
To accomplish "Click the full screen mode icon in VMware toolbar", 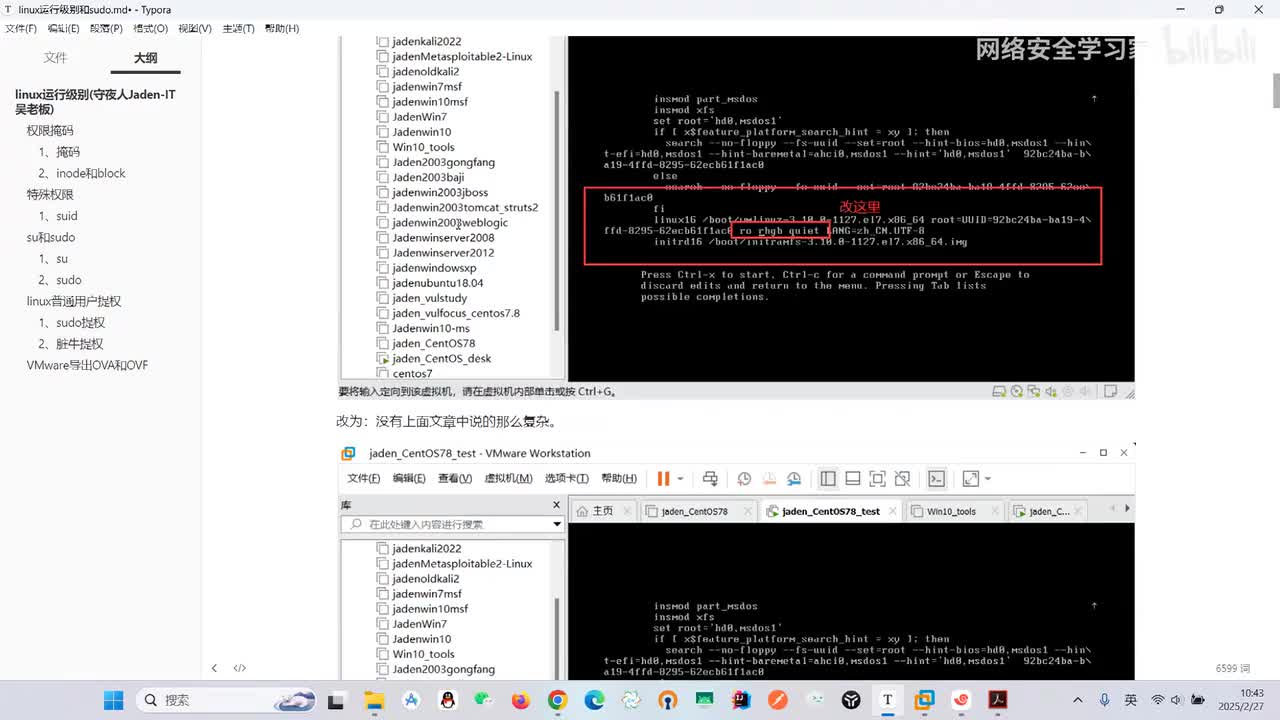I will click(x=877, y=479).
